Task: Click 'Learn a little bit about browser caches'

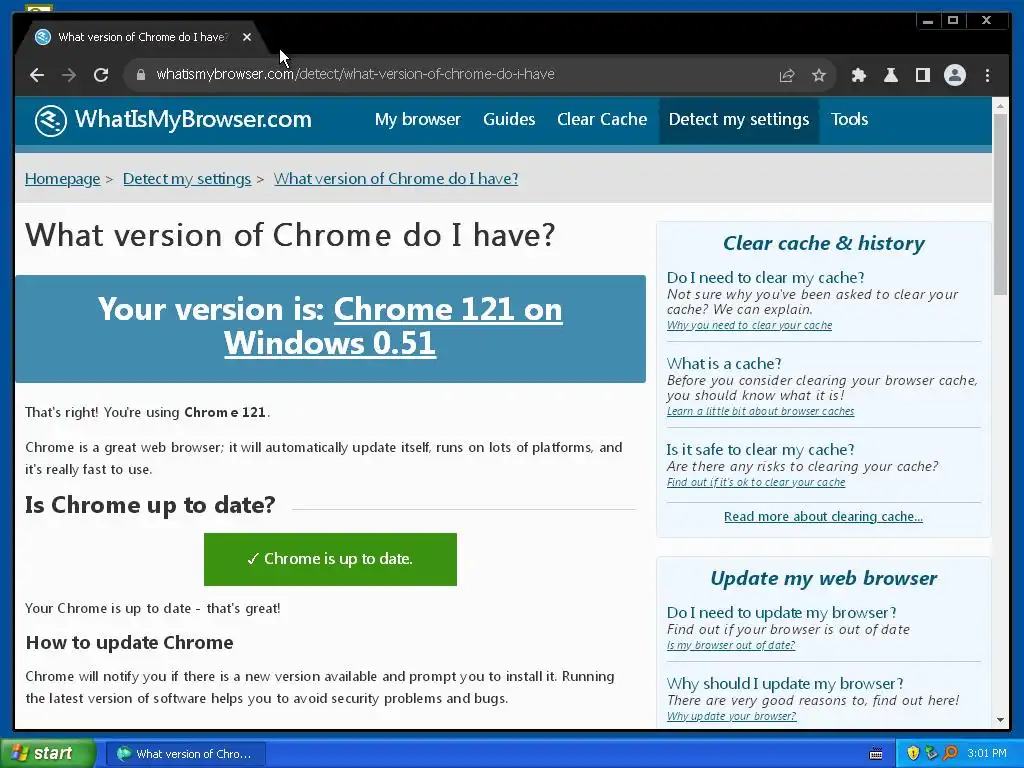Action: click(x=760, y=411)
